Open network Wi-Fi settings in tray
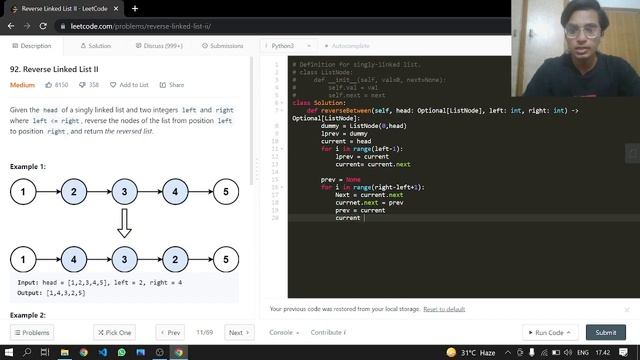640x360 pixels. [x=544, y=352]
